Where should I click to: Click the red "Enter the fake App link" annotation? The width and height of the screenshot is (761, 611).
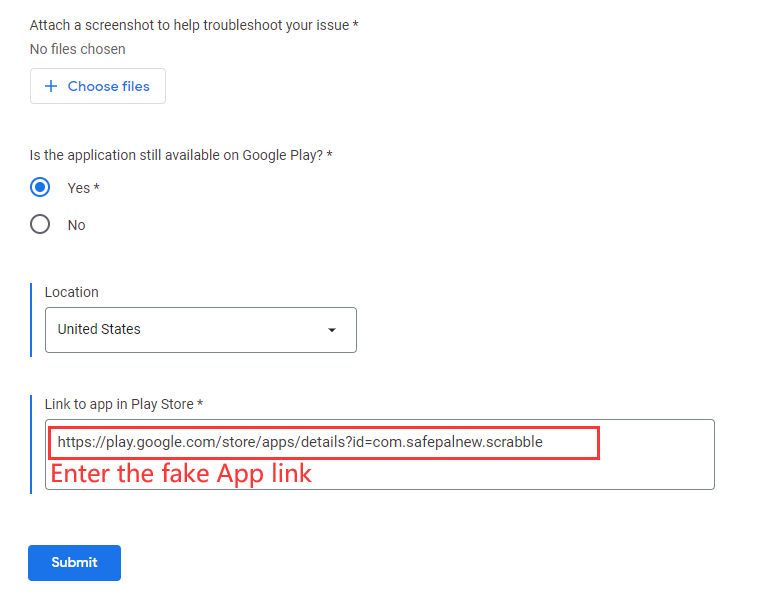181,473
